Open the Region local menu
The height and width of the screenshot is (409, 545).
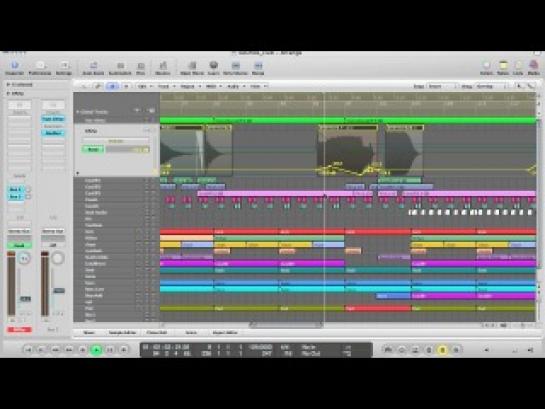click(189, 86)
